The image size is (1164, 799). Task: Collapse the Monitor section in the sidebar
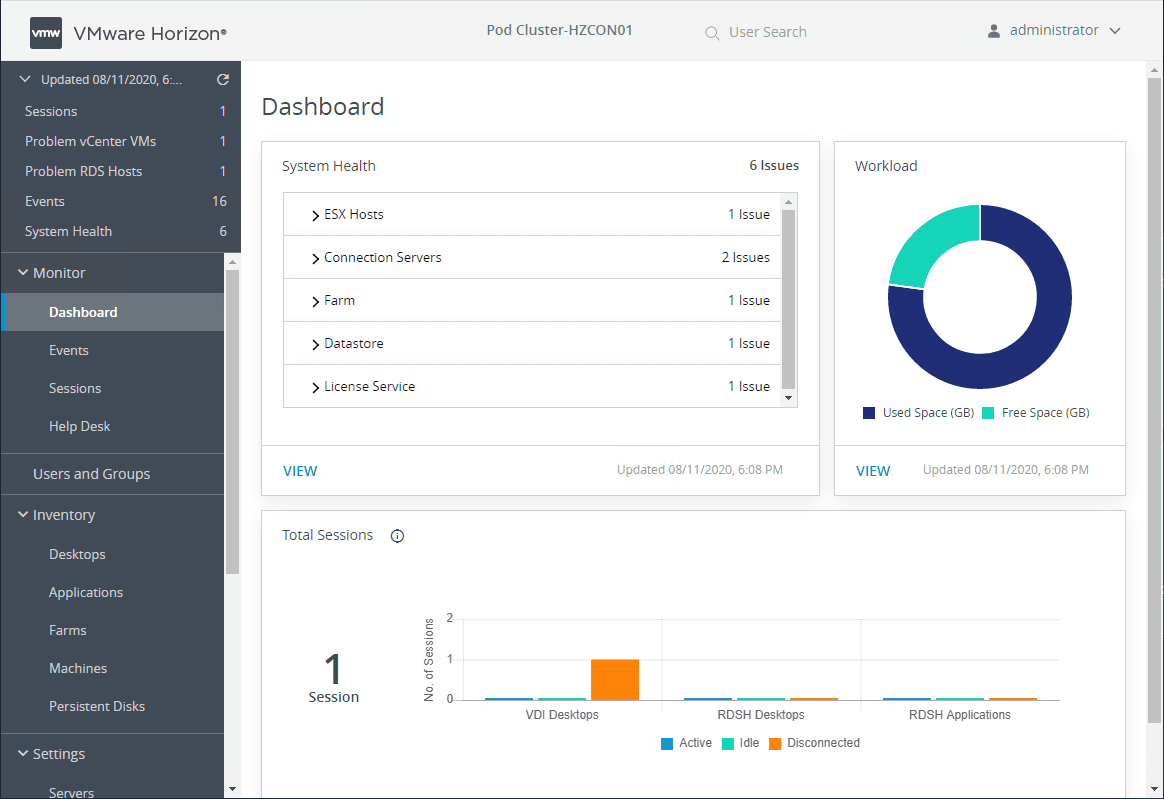[23, 272]
